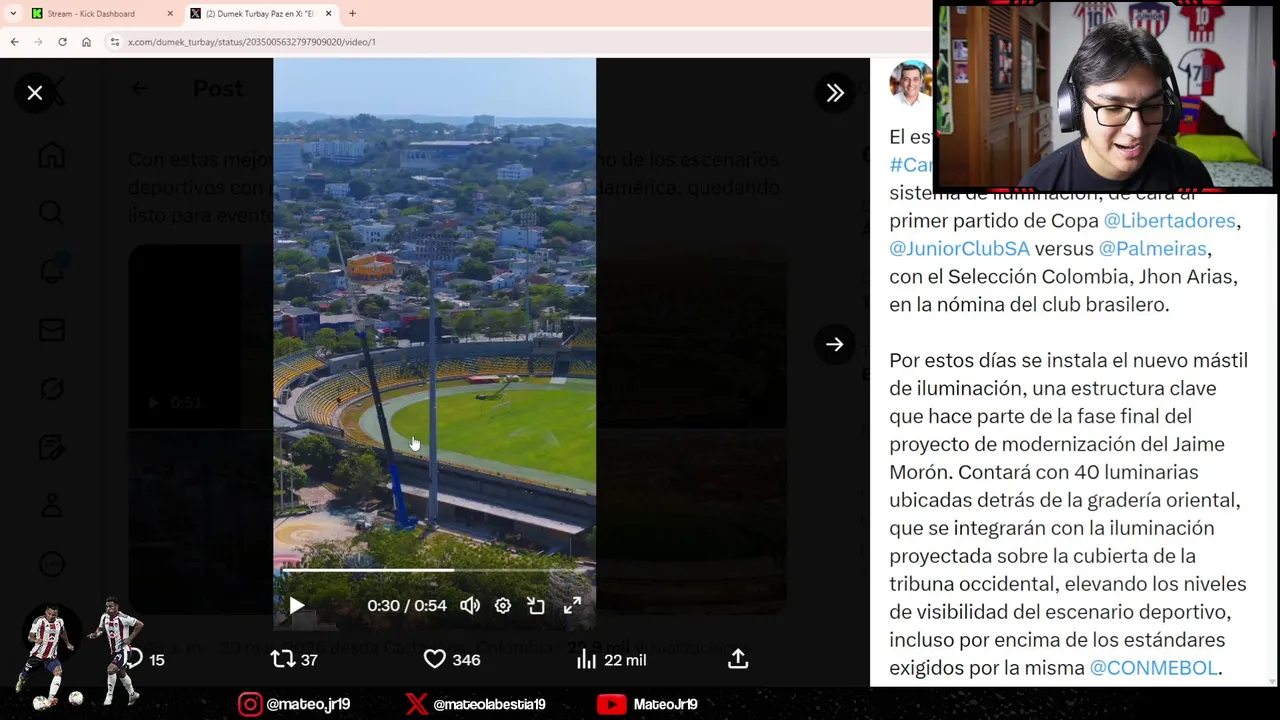Share the post via upload icon
The height and width of the screenshot is (720, 1280).
point(738,659)
